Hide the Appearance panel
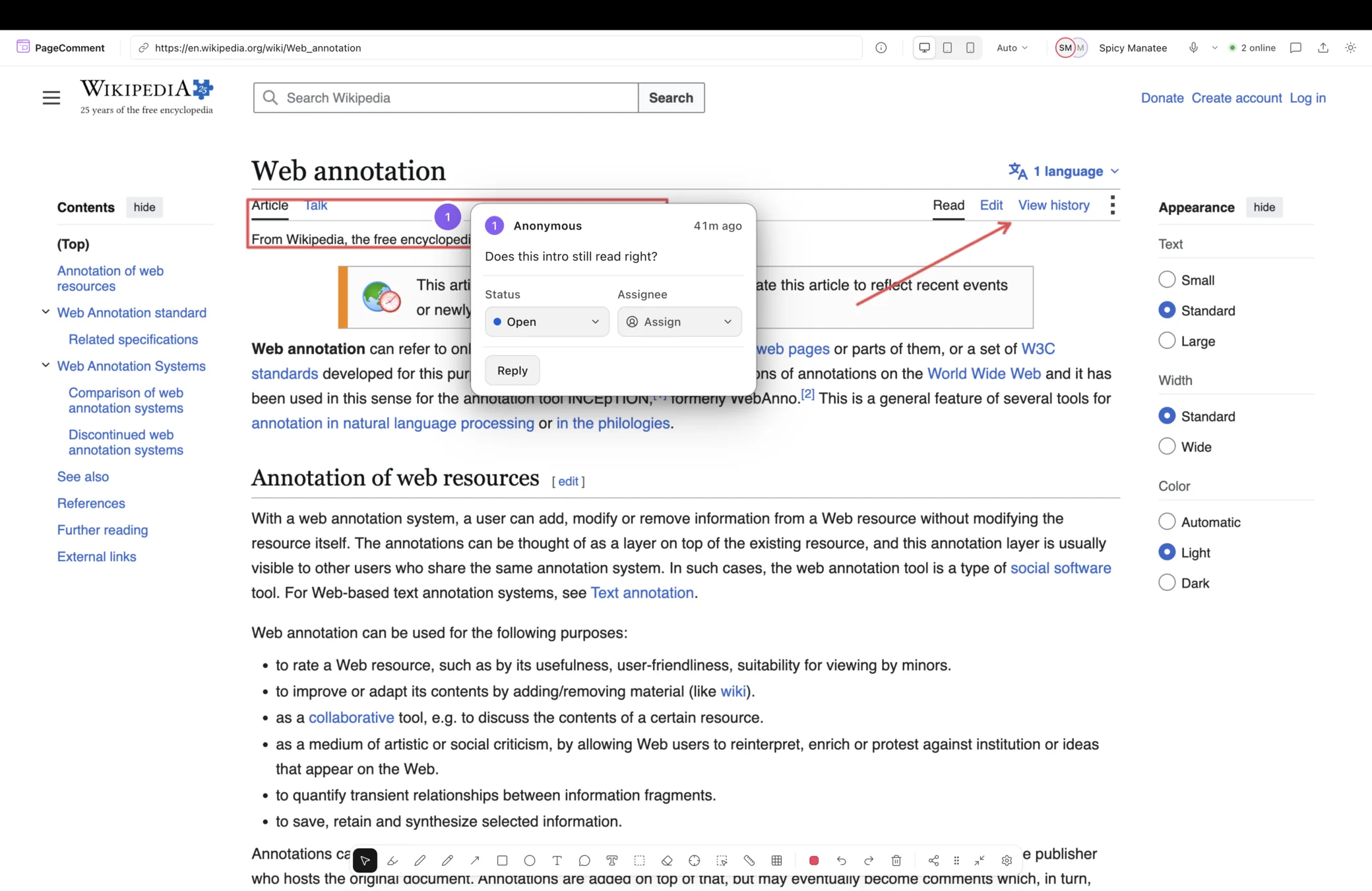The image size is (1372, 891). click(1264, 207)
